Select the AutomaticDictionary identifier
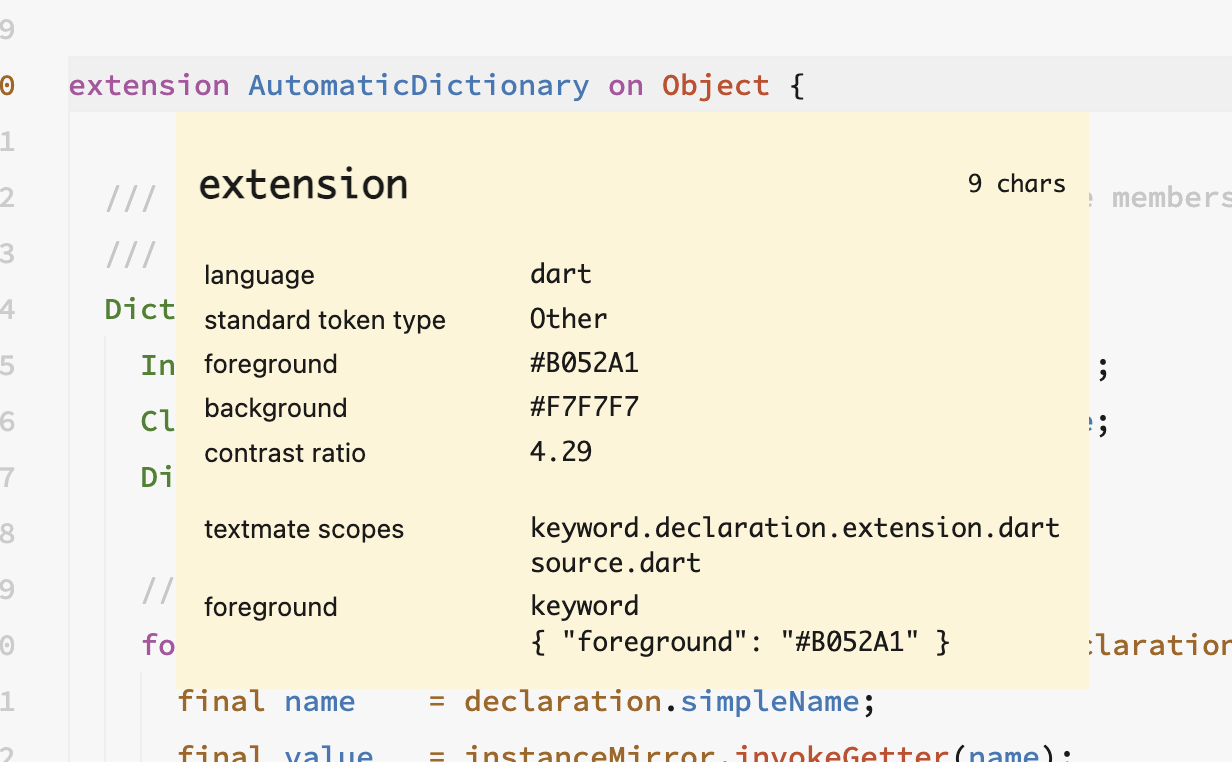 (x=417, y=85)
